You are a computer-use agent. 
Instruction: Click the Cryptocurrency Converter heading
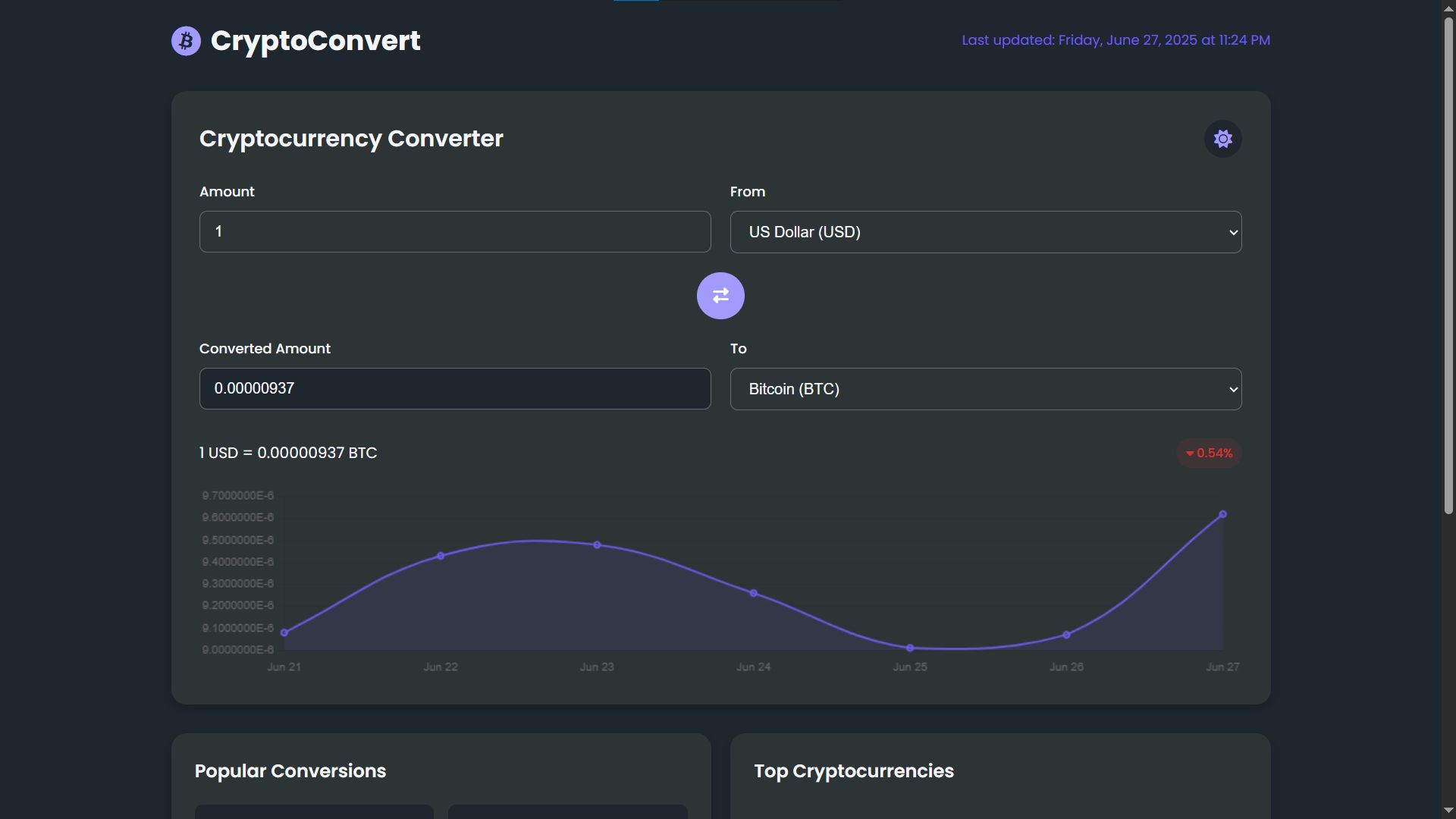pos(351,139)
